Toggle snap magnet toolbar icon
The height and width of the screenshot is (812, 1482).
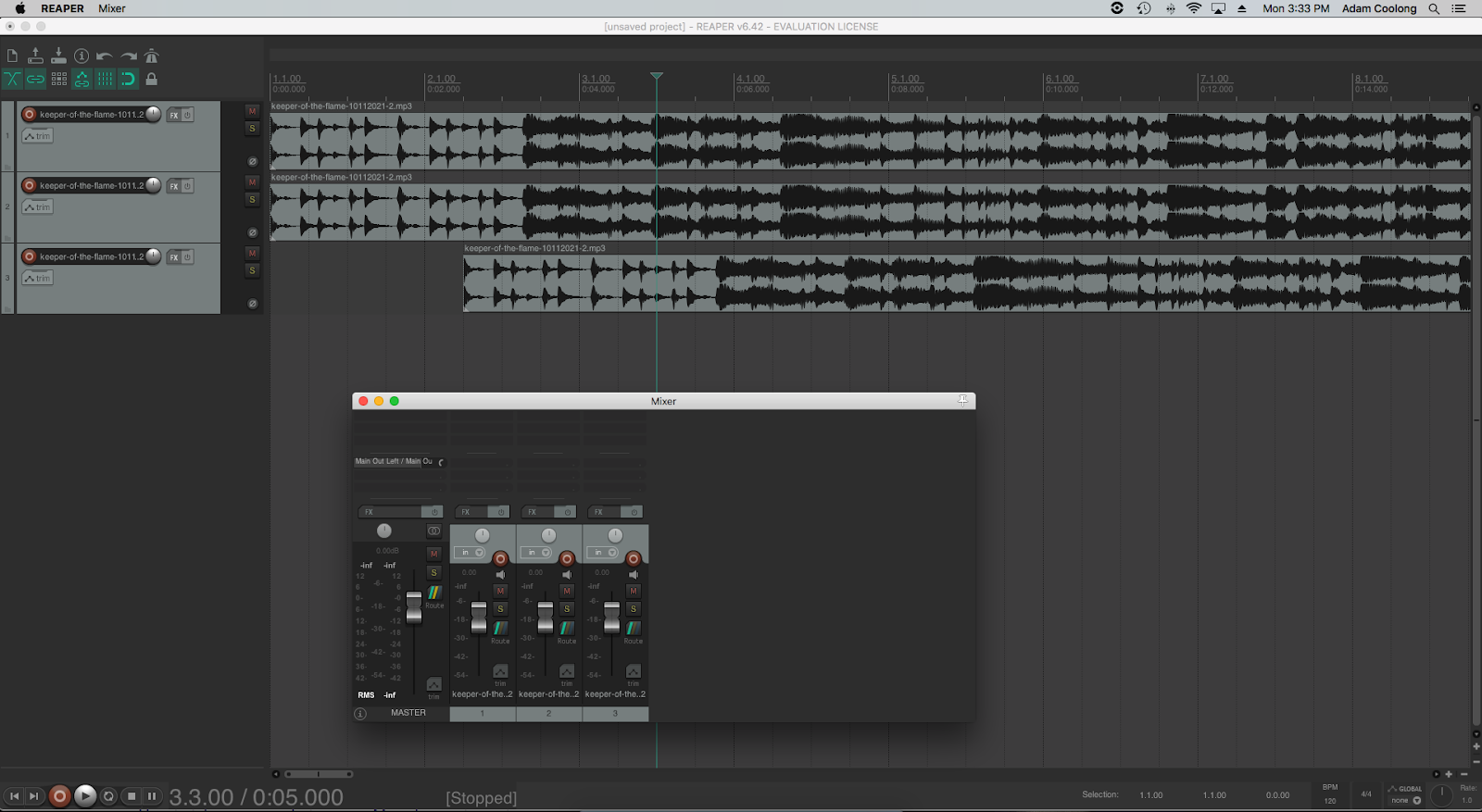pos(128,79)
